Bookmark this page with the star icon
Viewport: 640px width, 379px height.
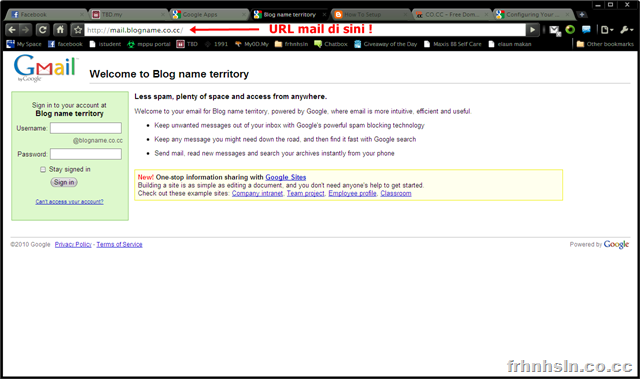click(x=78, y=29)
